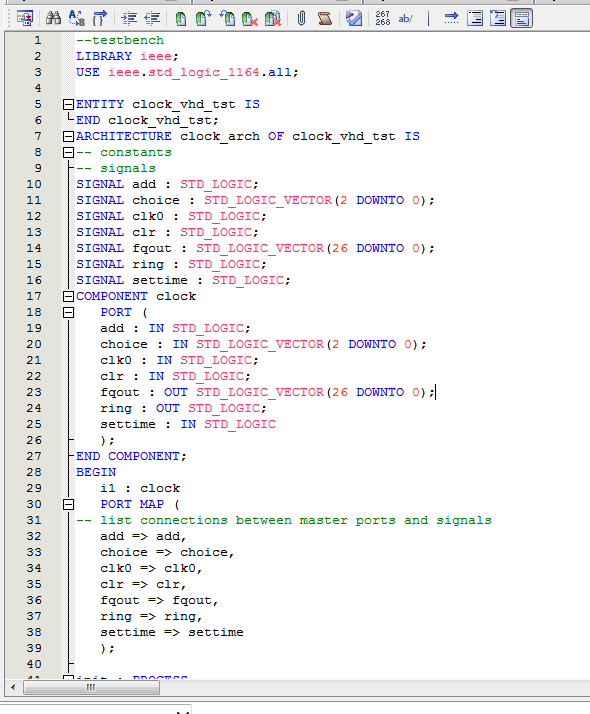The width and height of the screenshot is (590, 714).
Task: Open the Replace tool (A-to-B icon)
Action: (76, 18)
